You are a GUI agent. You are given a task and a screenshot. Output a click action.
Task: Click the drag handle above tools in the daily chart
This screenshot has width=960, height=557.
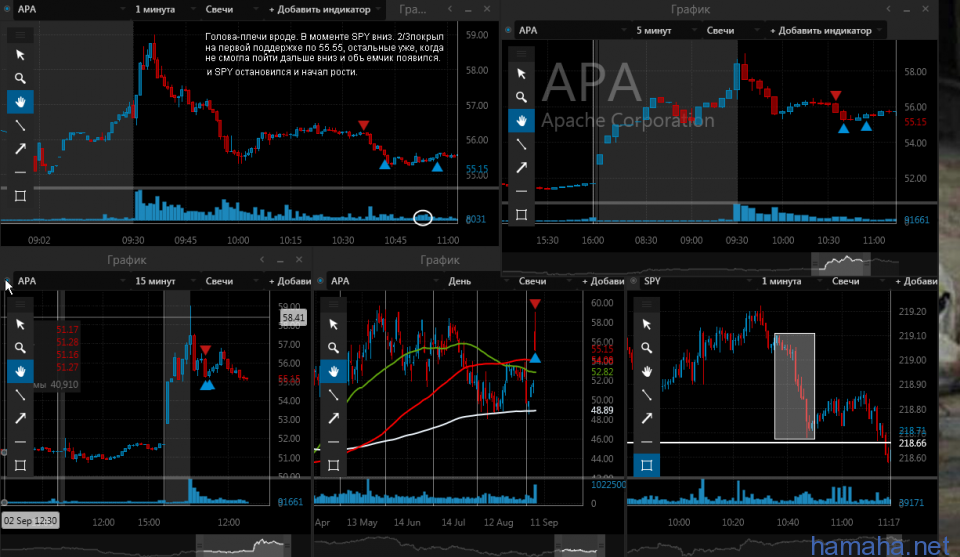click(x=334, y=301)
